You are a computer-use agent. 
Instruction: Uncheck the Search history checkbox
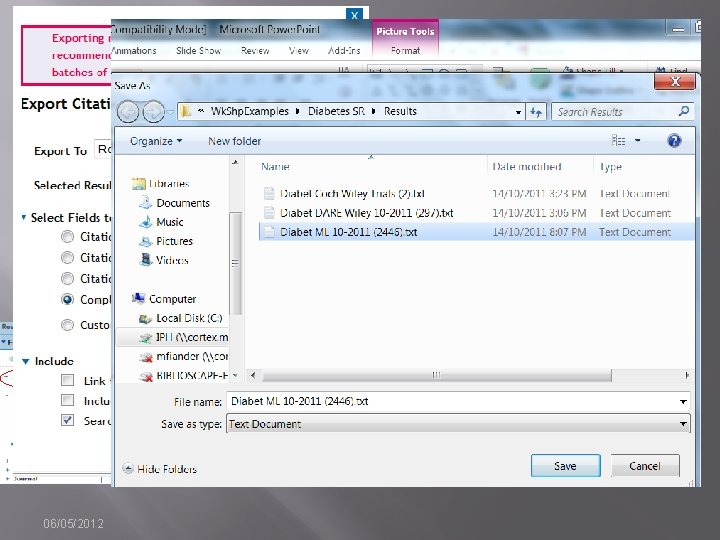pos(68,420)
